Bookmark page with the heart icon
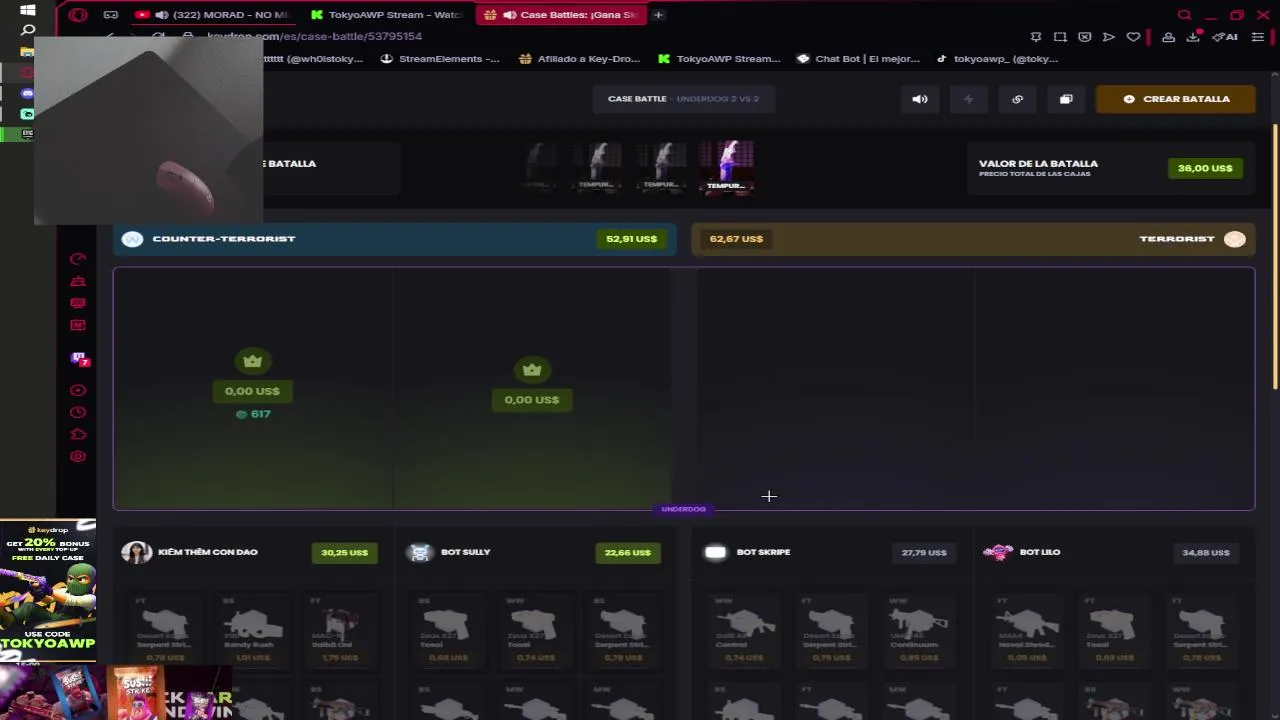The width and height of the screenshot is (1280, 720). pyautogui.click(x=1133, y=37)
